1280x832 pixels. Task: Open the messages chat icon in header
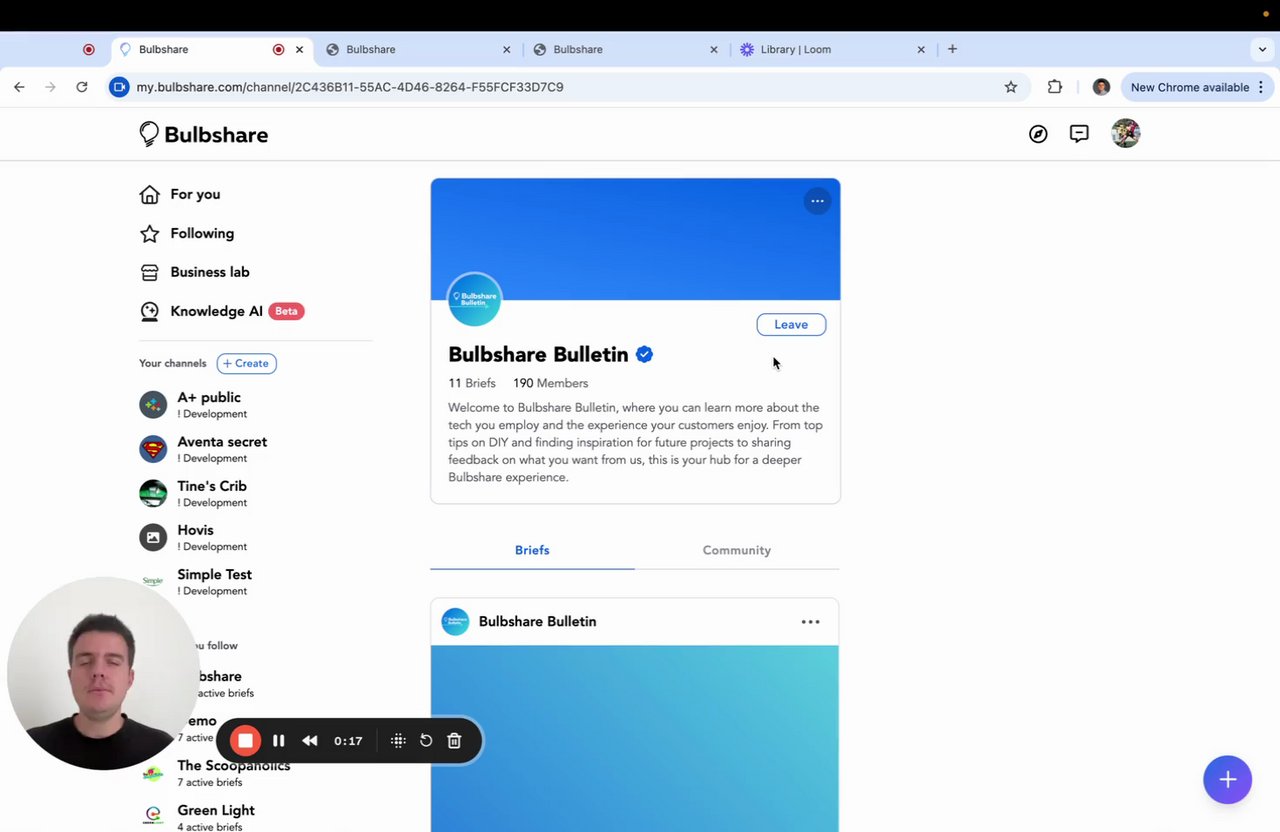pos(1079,134)
